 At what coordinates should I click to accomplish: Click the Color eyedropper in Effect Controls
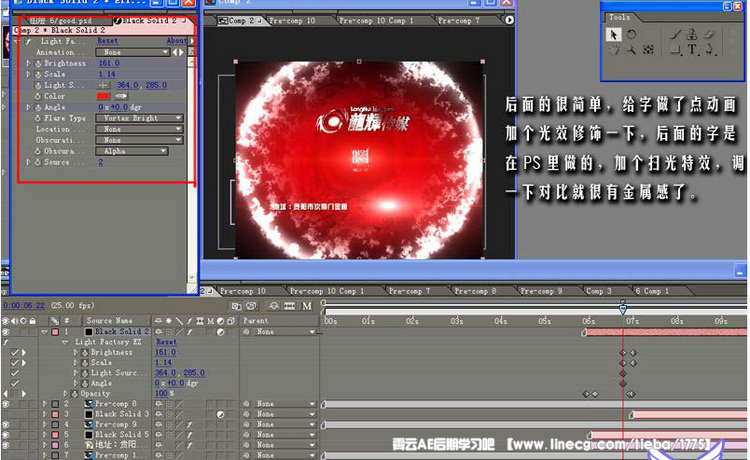[x=121, y=96]
